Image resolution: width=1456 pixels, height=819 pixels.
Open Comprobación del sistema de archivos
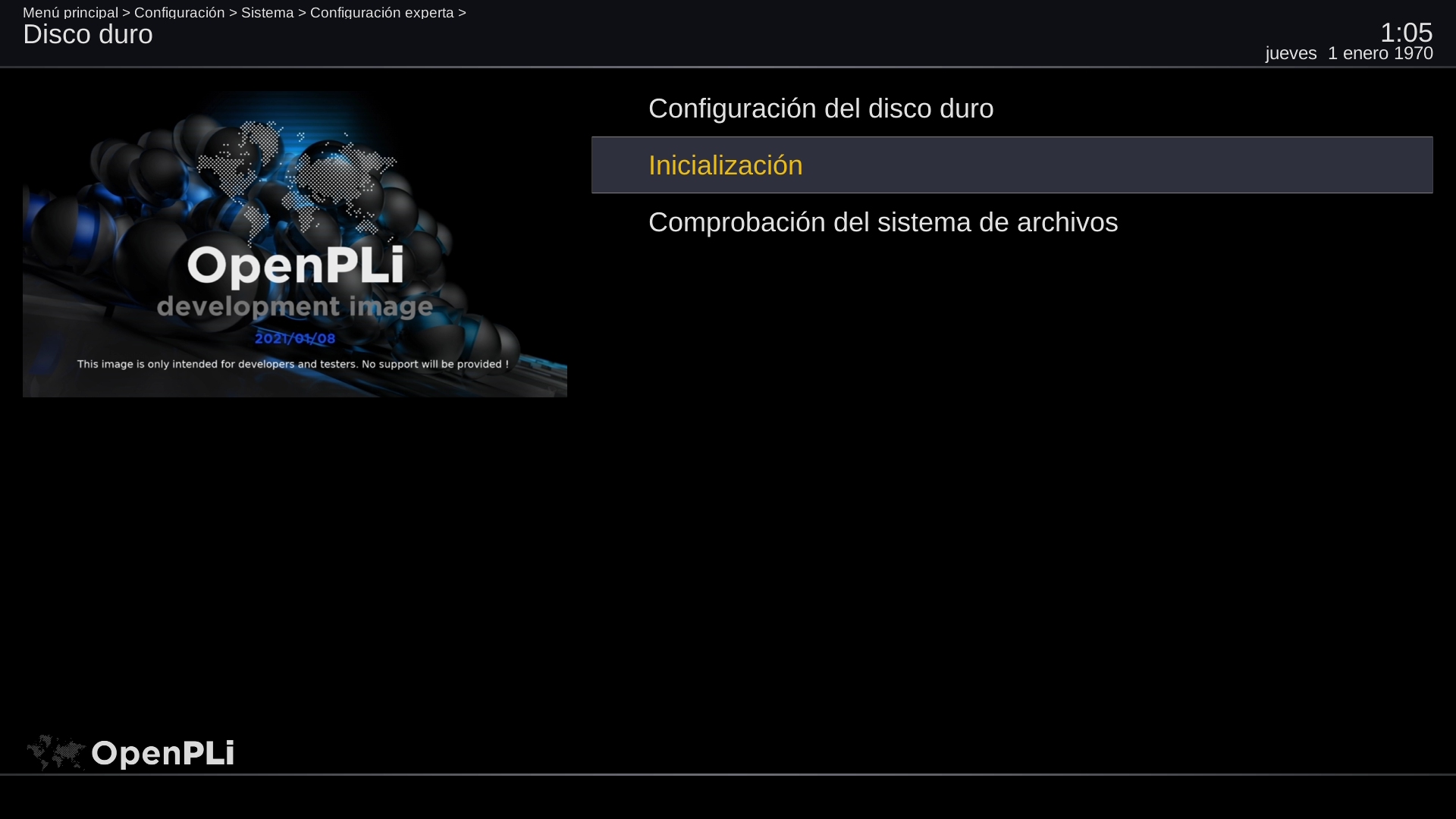click(x=883, y=222)
